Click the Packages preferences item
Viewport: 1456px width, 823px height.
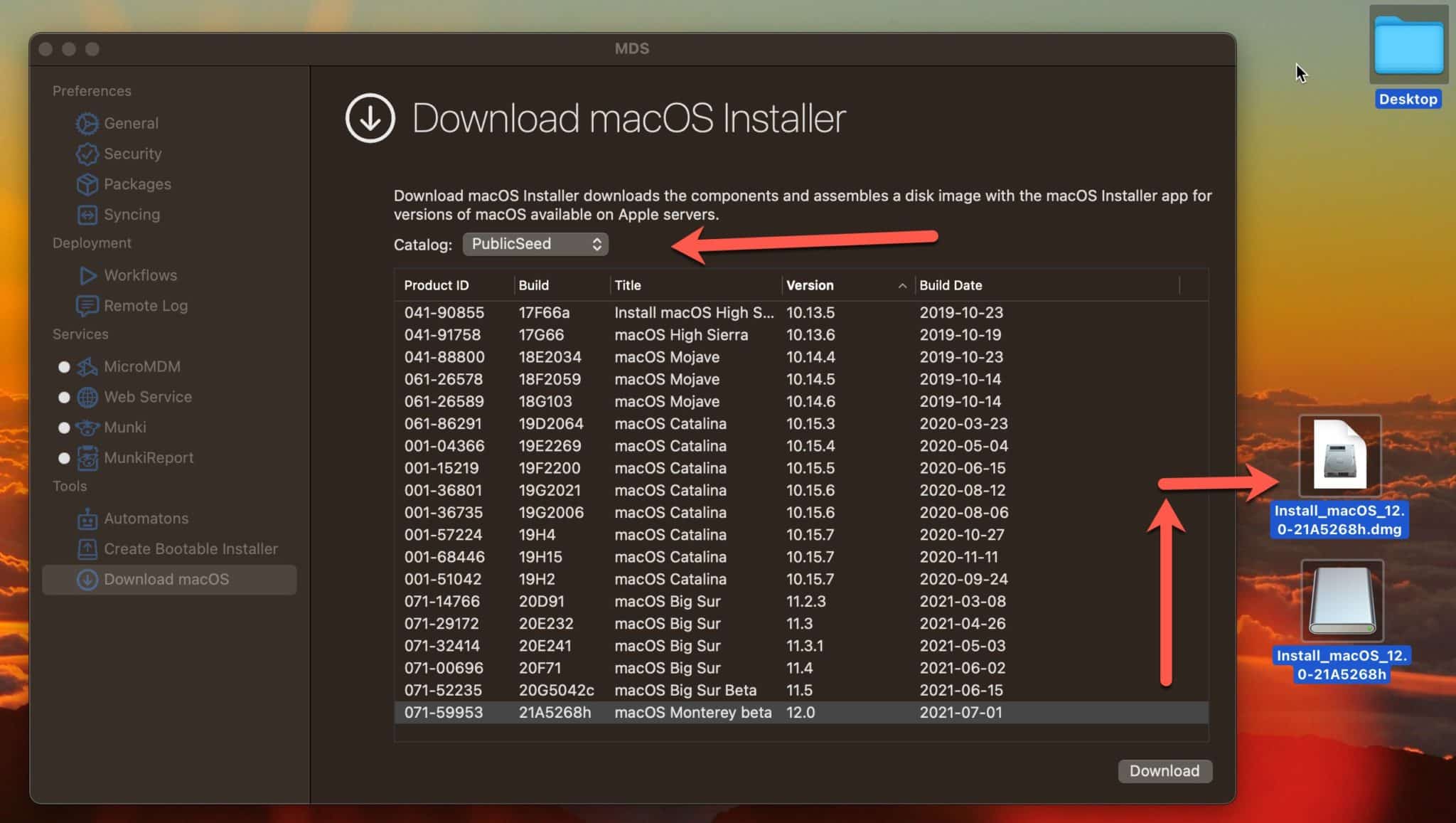point(136,183)
